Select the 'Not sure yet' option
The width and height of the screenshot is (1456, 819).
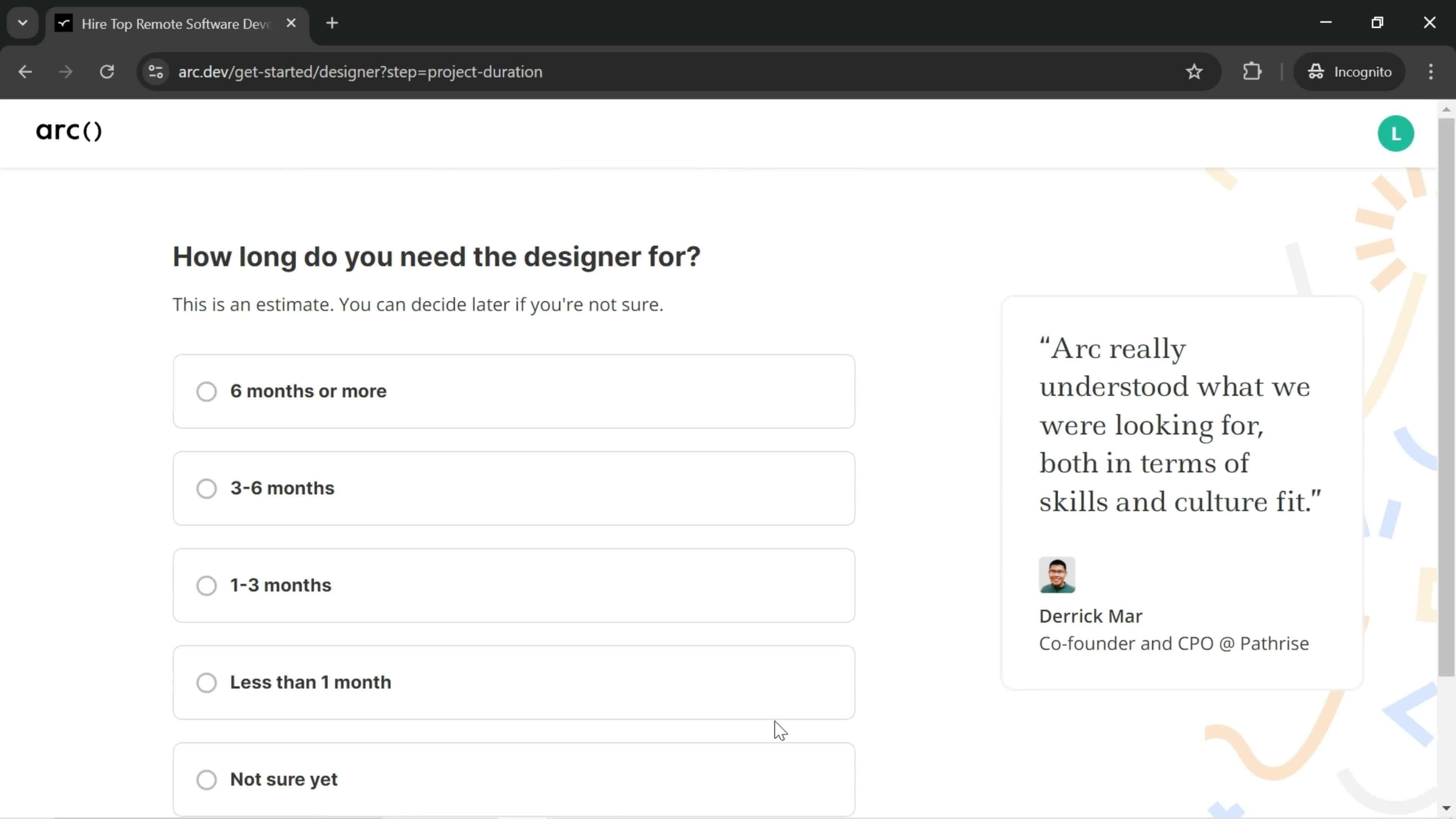click(207, 779)
